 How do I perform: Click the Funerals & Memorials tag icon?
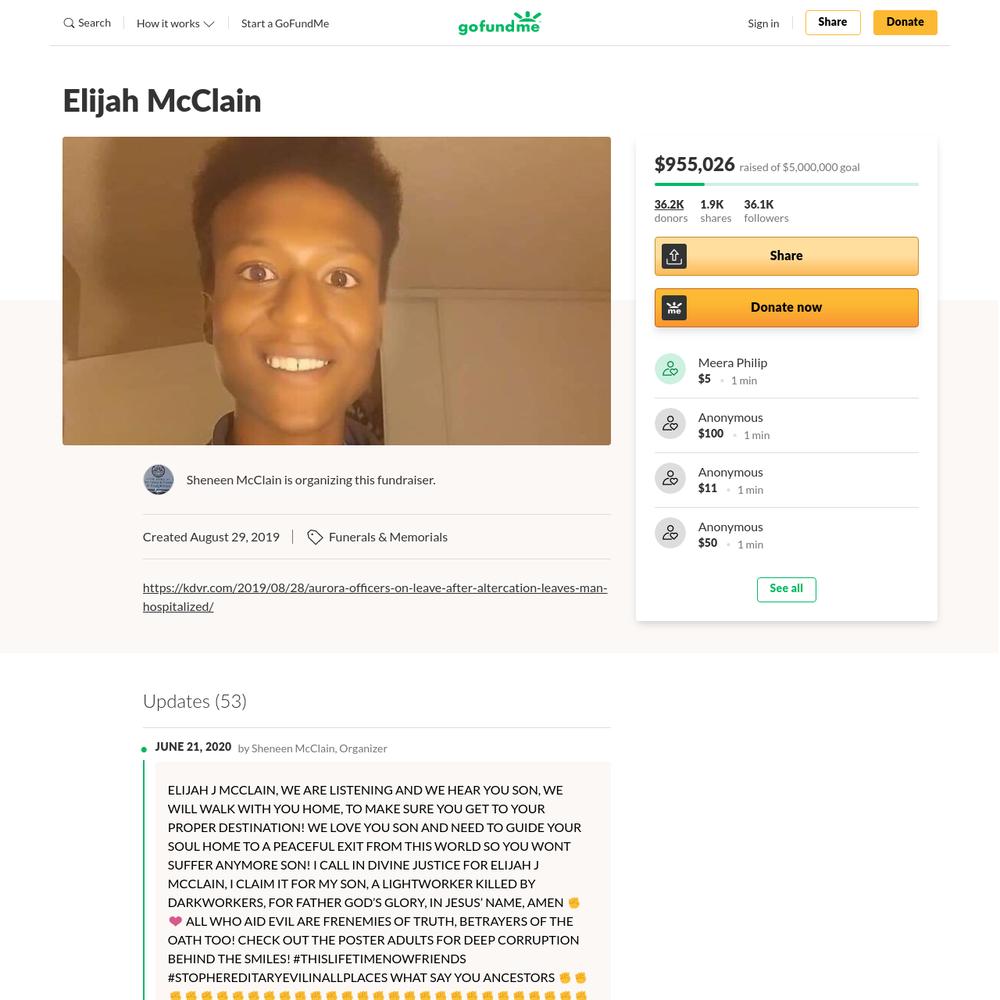click(x=314, y=537)
